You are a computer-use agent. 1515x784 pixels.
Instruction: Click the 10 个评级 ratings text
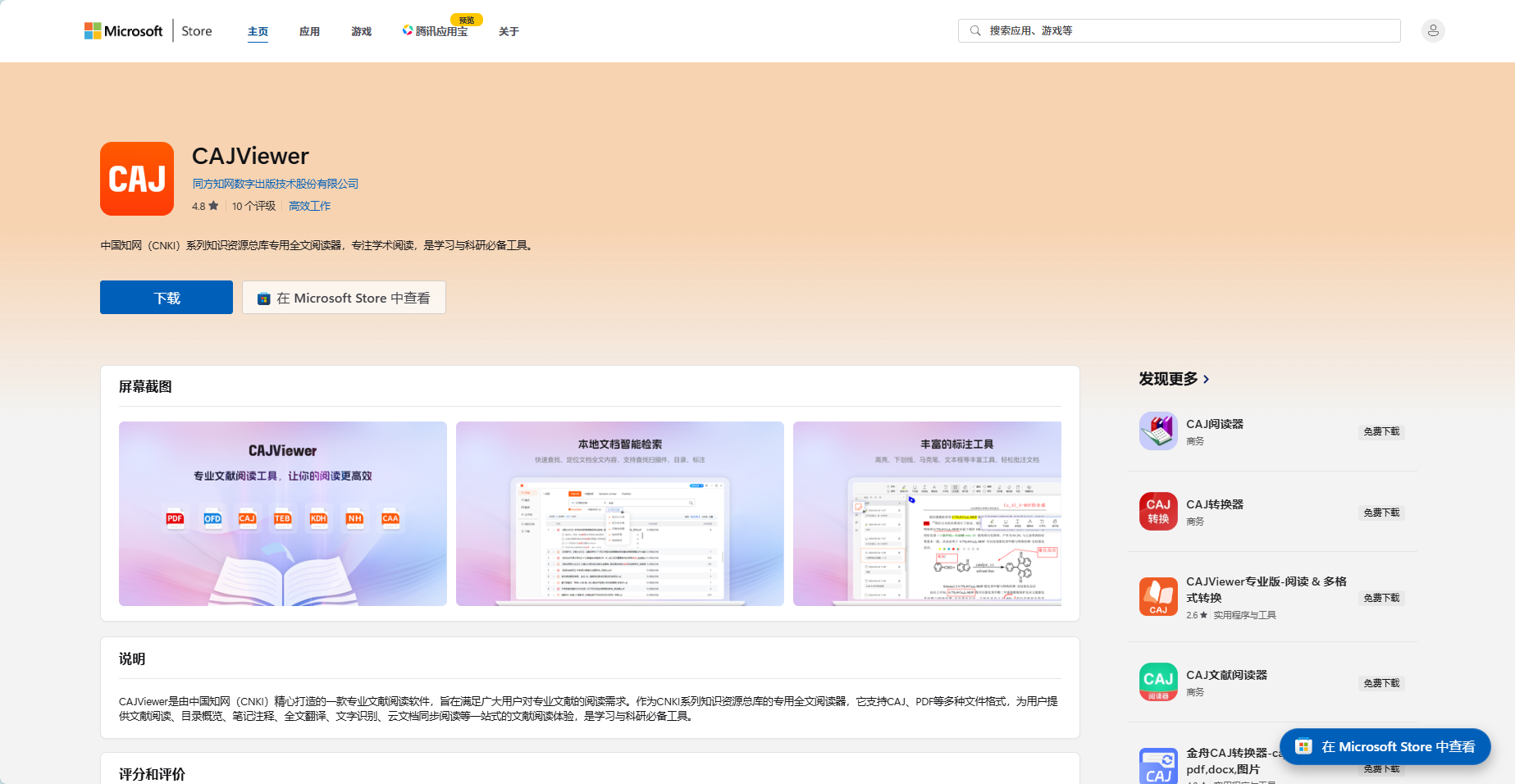(253, 206)
